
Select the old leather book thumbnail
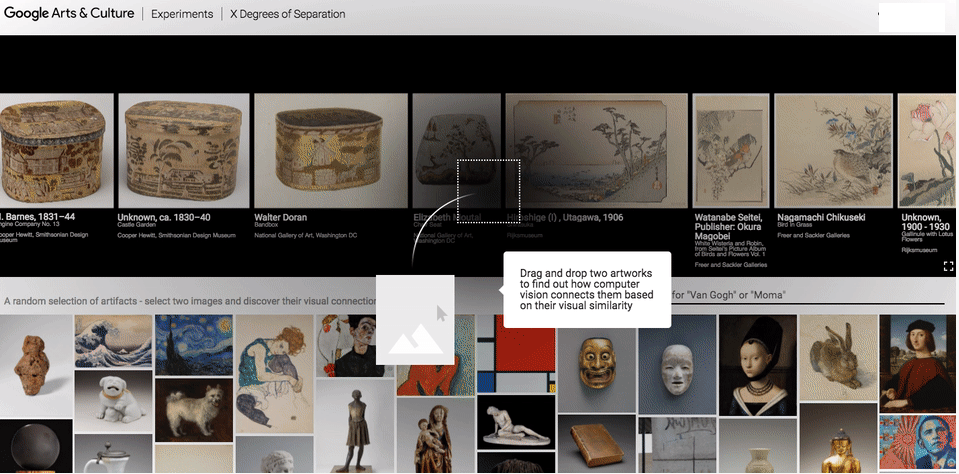point(596,444)
